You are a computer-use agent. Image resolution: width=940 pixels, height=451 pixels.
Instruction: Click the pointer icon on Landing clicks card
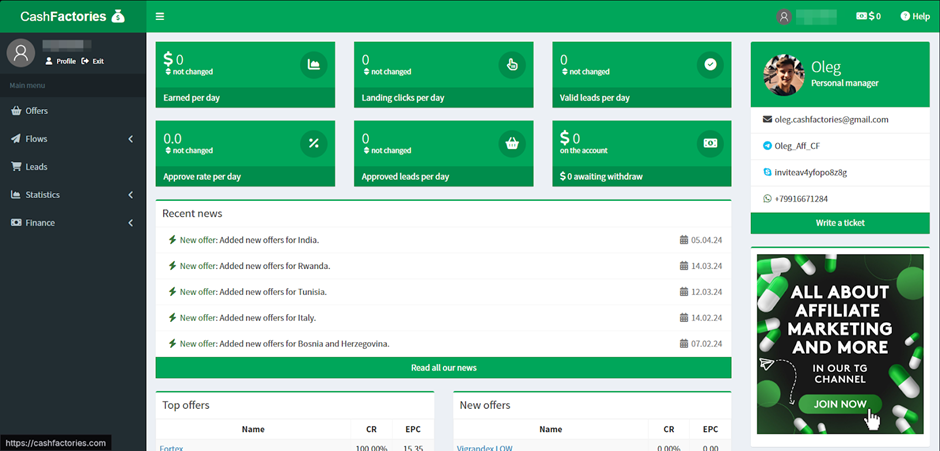(512, 64)
